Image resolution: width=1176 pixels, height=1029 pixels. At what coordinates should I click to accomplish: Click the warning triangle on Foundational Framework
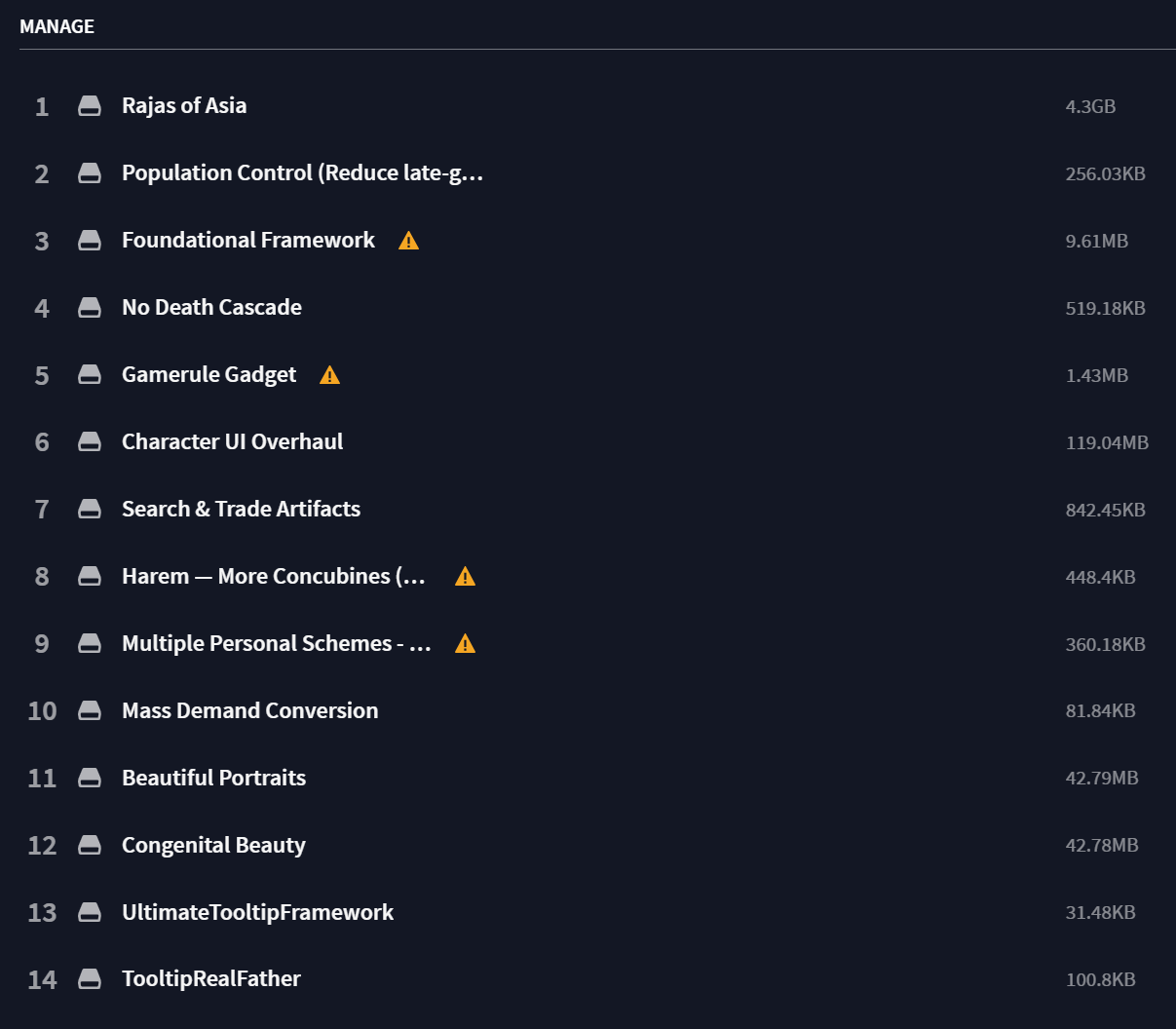click(x=408, y=240)
